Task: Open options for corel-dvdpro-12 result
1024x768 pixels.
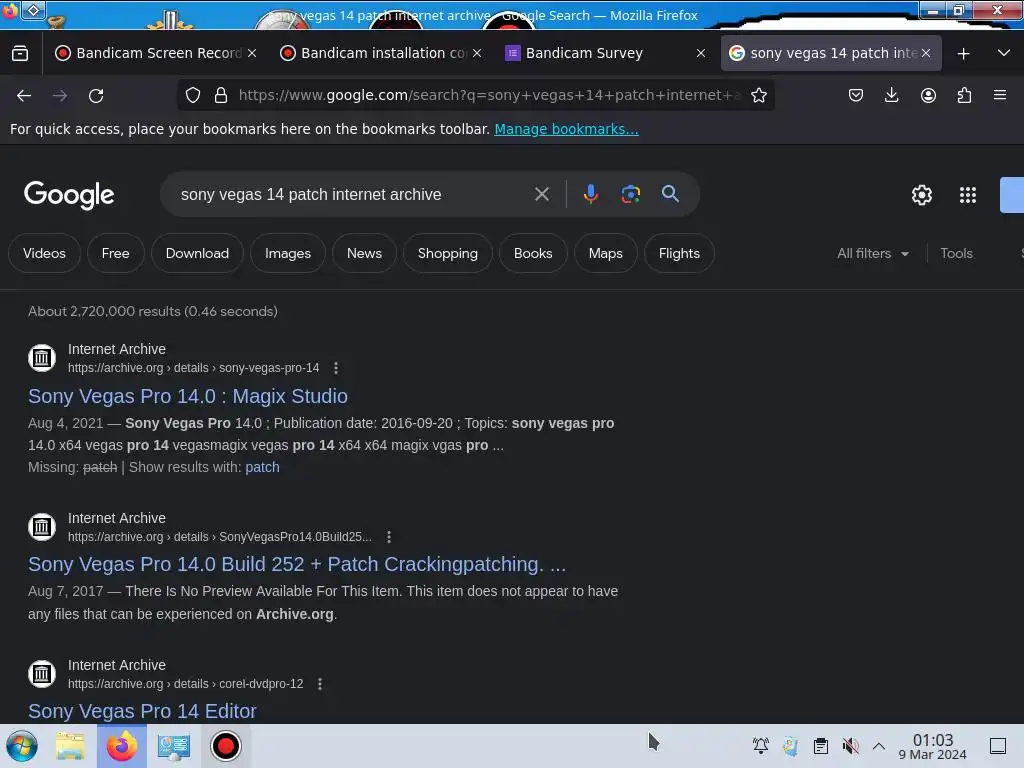Action: [319, 684]
